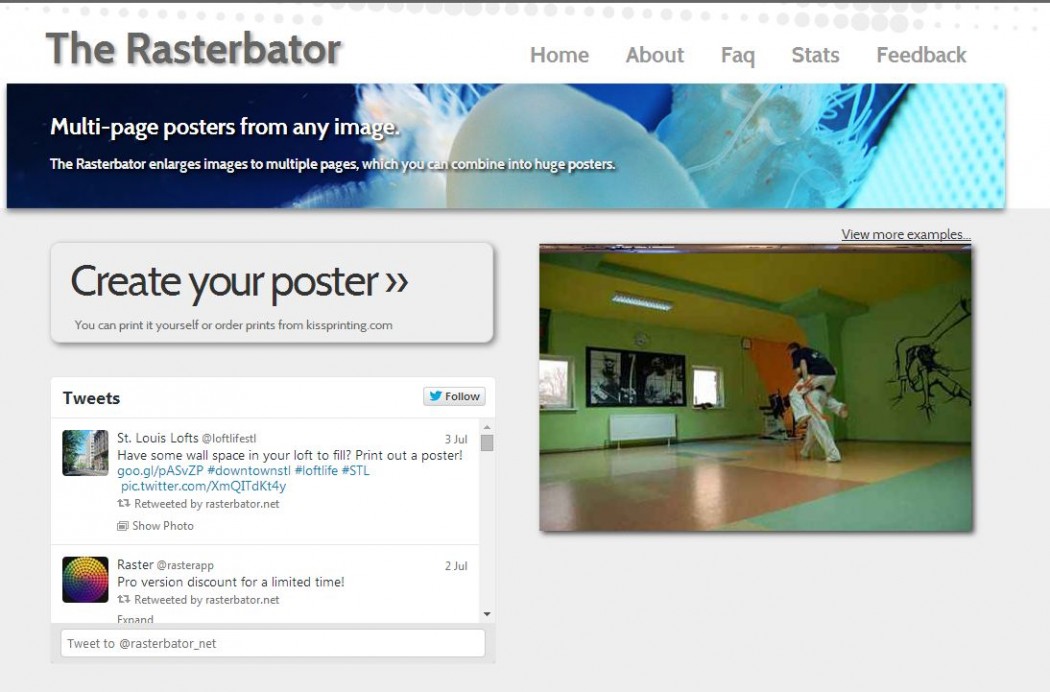
Task: Open the Faq navigation link
Action: [737, 55]
